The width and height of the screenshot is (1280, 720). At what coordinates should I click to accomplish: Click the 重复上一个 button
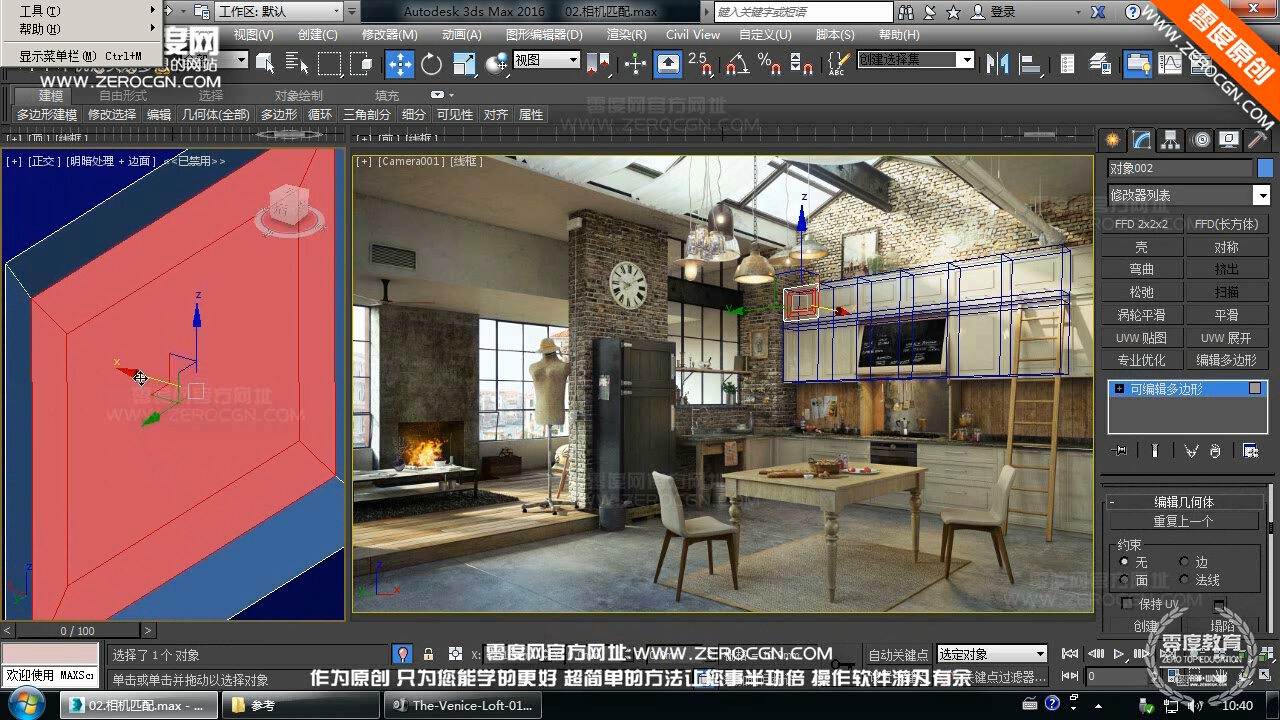[x=1183, y=521]
